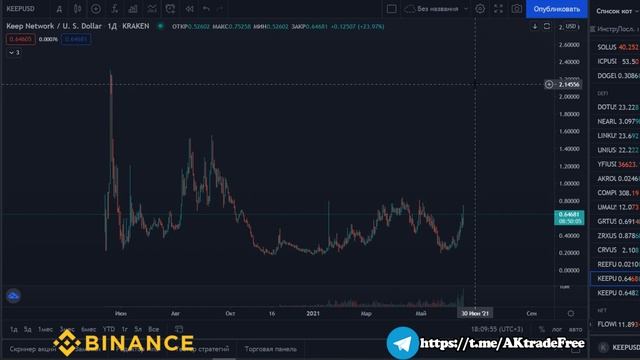Expand the collapsed indicators legend marked 3
Screen dimensions: 640x360
(x=14, y=52)
